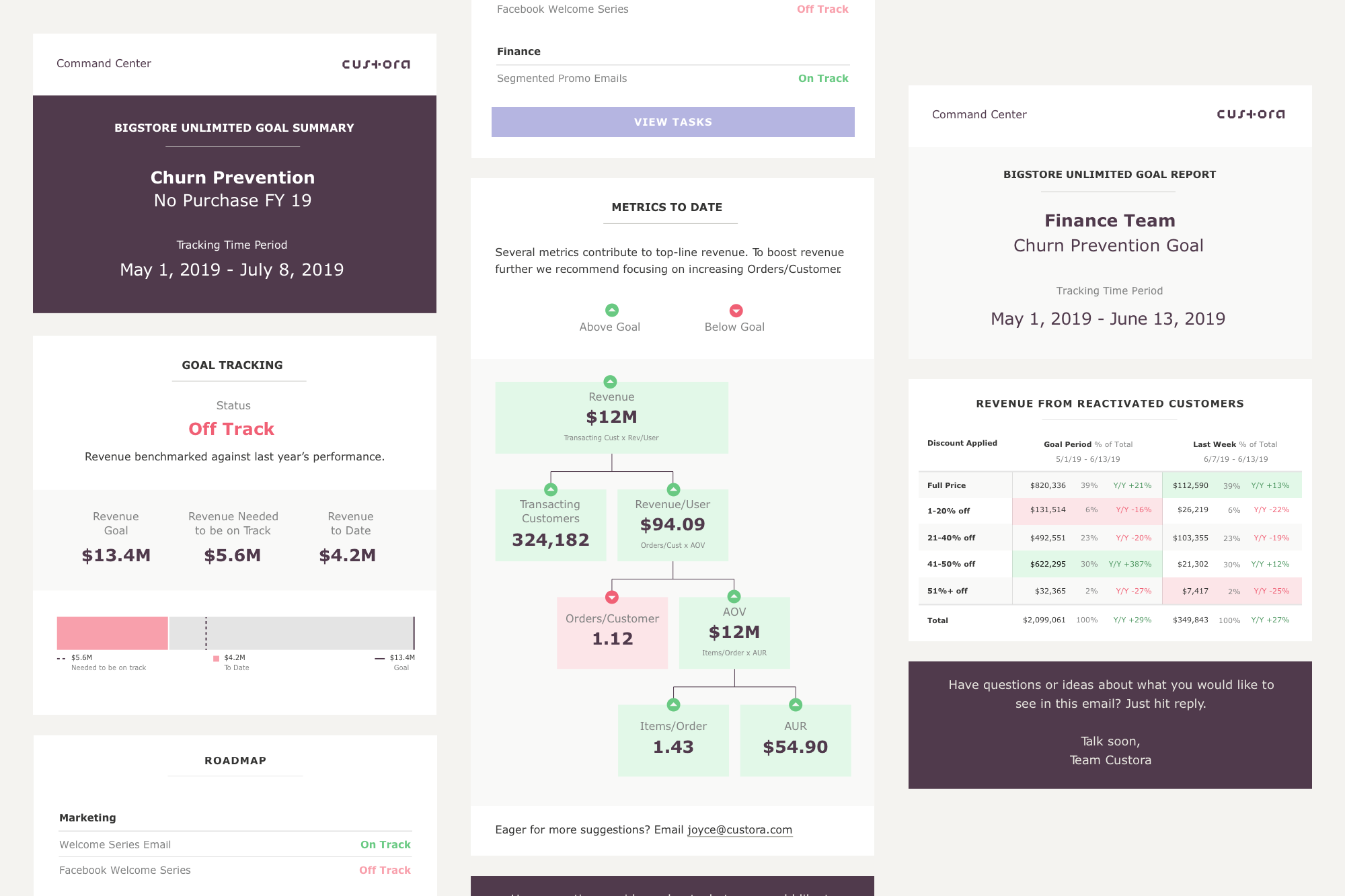Click green indicator on Revenue/User box
The image size is (1345, 896).
point(673,489)
